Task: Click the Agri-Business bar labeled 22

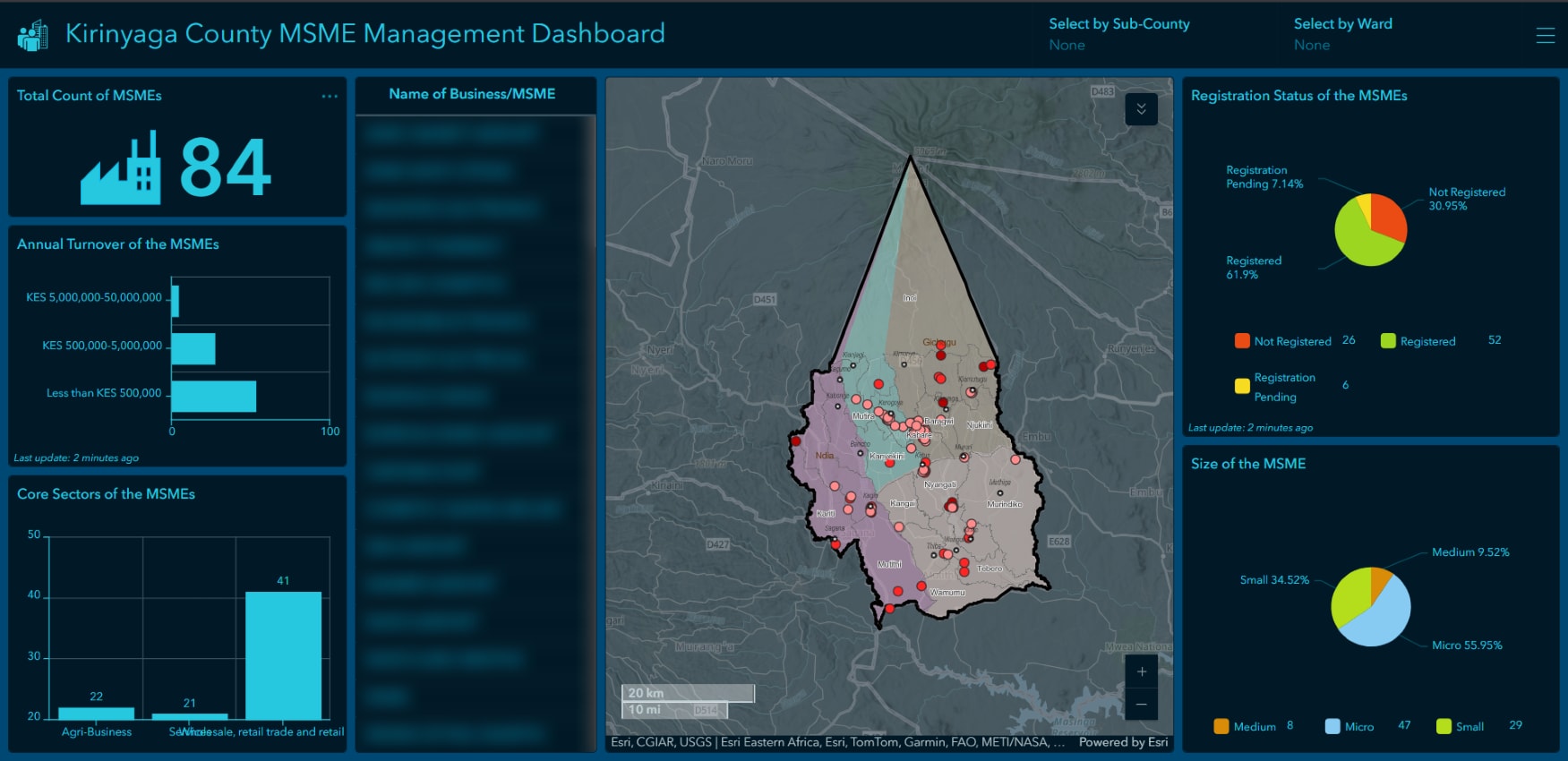Action: 96,714
